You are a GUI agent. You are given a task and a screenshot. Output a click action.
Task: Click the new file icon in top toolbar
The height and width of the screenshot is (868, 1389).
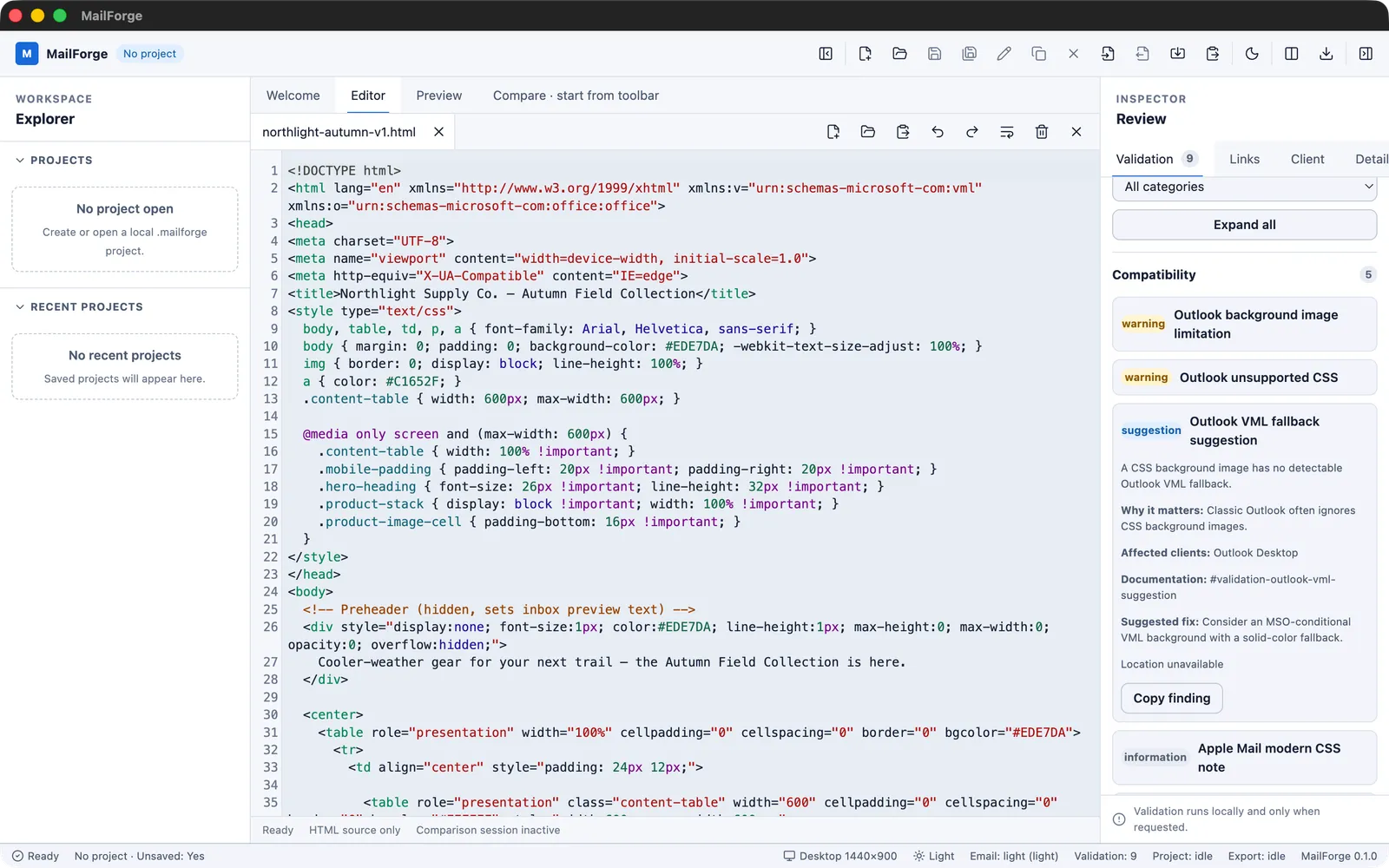click(x=865, y=54)
